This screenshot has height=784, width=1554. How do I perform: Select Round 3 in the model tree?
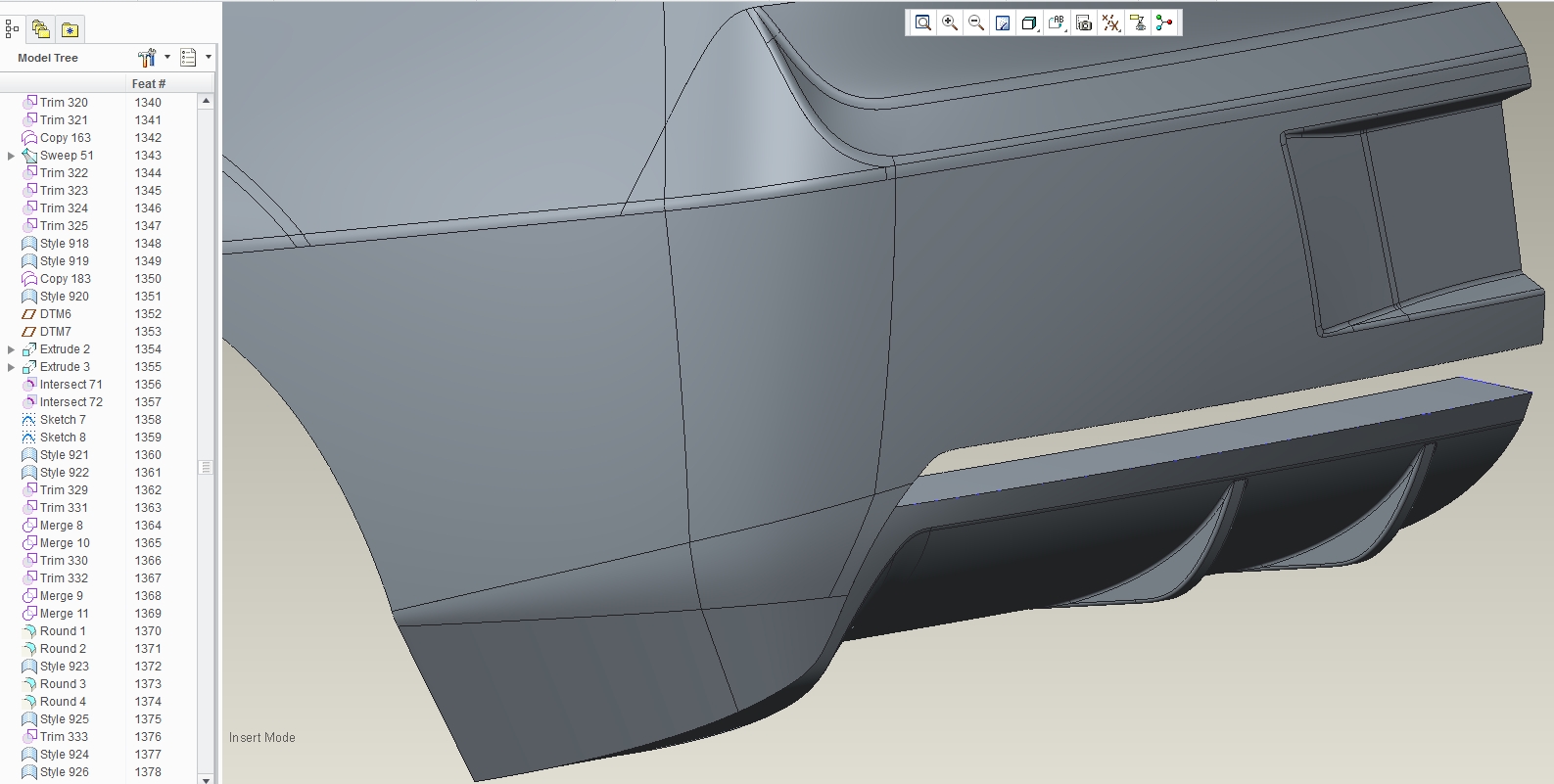pyautogui.click(x=63, y=684)
